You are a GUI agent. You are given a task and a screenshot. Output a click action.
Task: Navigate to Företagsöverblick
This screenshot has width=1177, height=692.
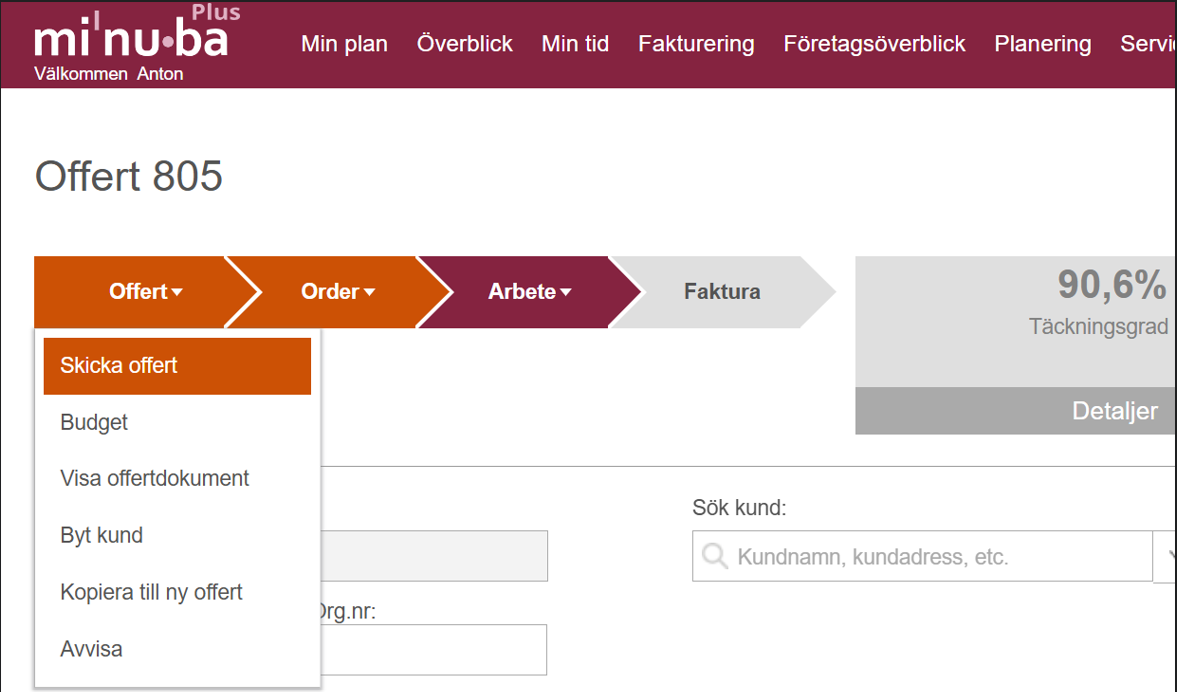click(x=874, y=44)
